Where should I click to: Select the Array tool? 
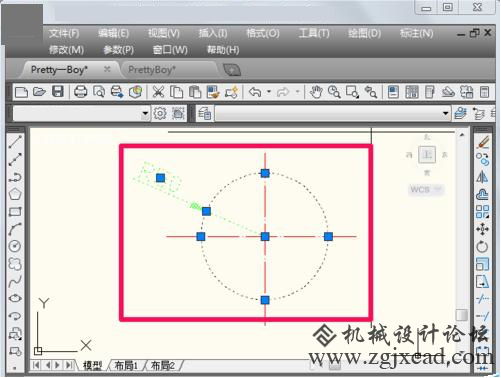pos(483,212)
